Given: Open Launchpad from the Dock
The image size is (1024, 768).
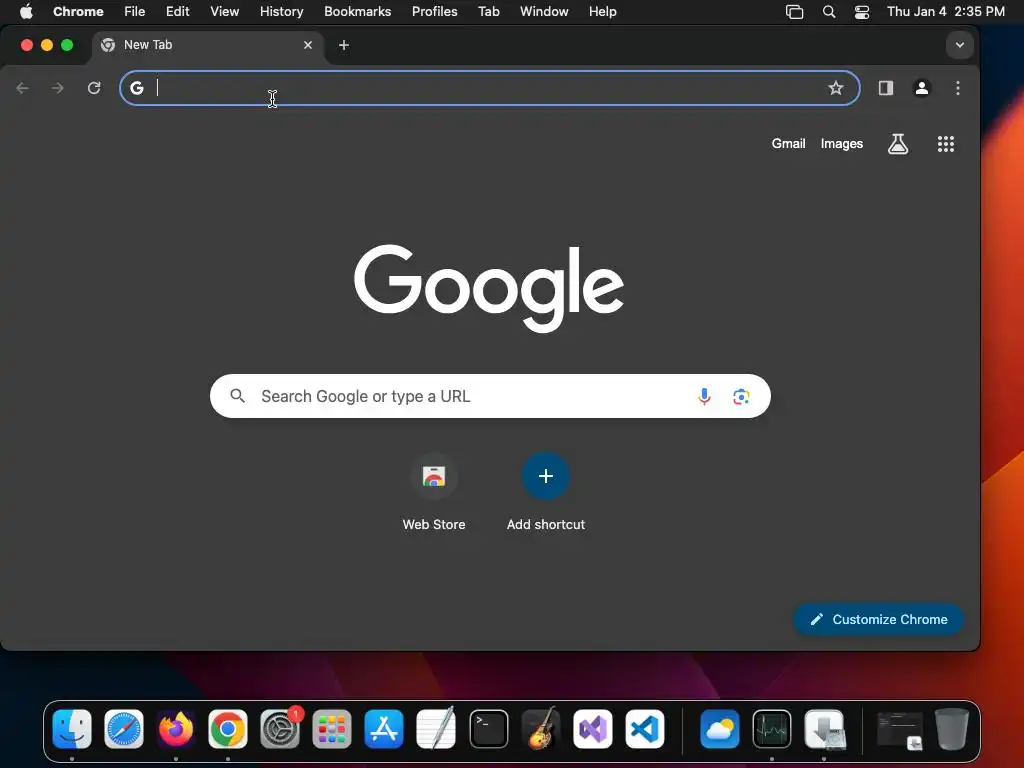Looking at the screenshot, I should (332, 729).
